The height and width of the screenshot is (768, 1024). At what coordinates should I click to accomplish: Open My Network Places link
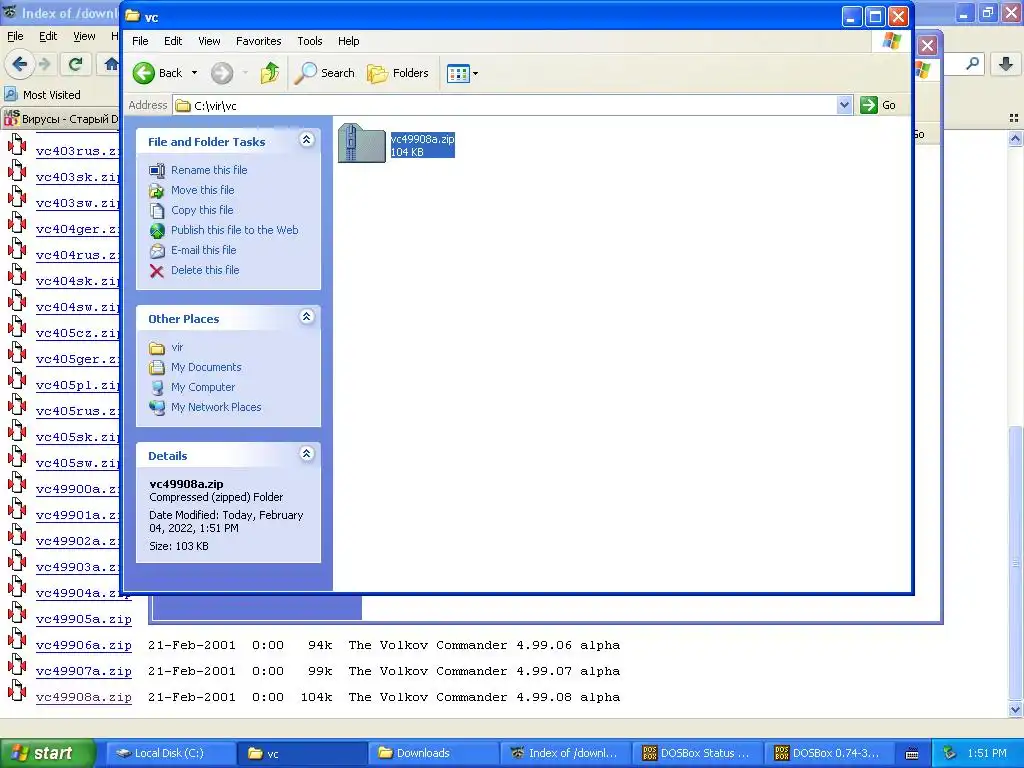point(216,407)
